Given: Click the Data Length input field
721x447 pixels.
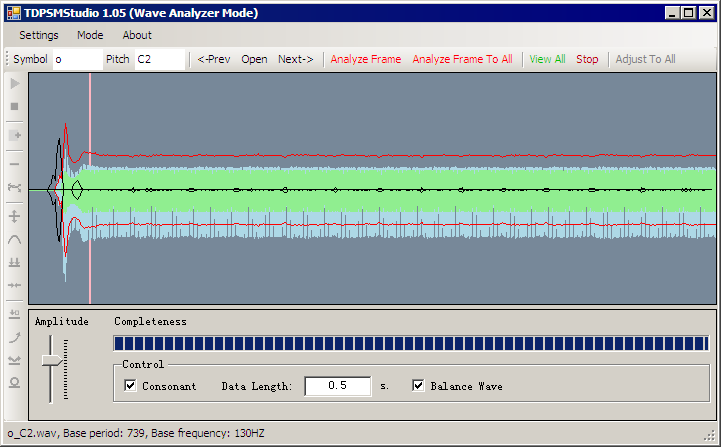Looking at the screenshot, I should pyautogui.click(x=338, y=386).
